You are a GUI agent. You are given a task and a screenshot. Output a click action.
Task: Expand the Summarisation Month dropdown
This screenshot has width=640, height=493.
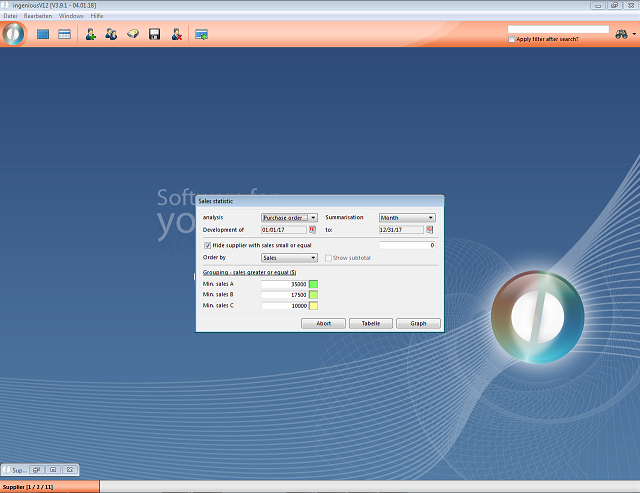(407, 217)
